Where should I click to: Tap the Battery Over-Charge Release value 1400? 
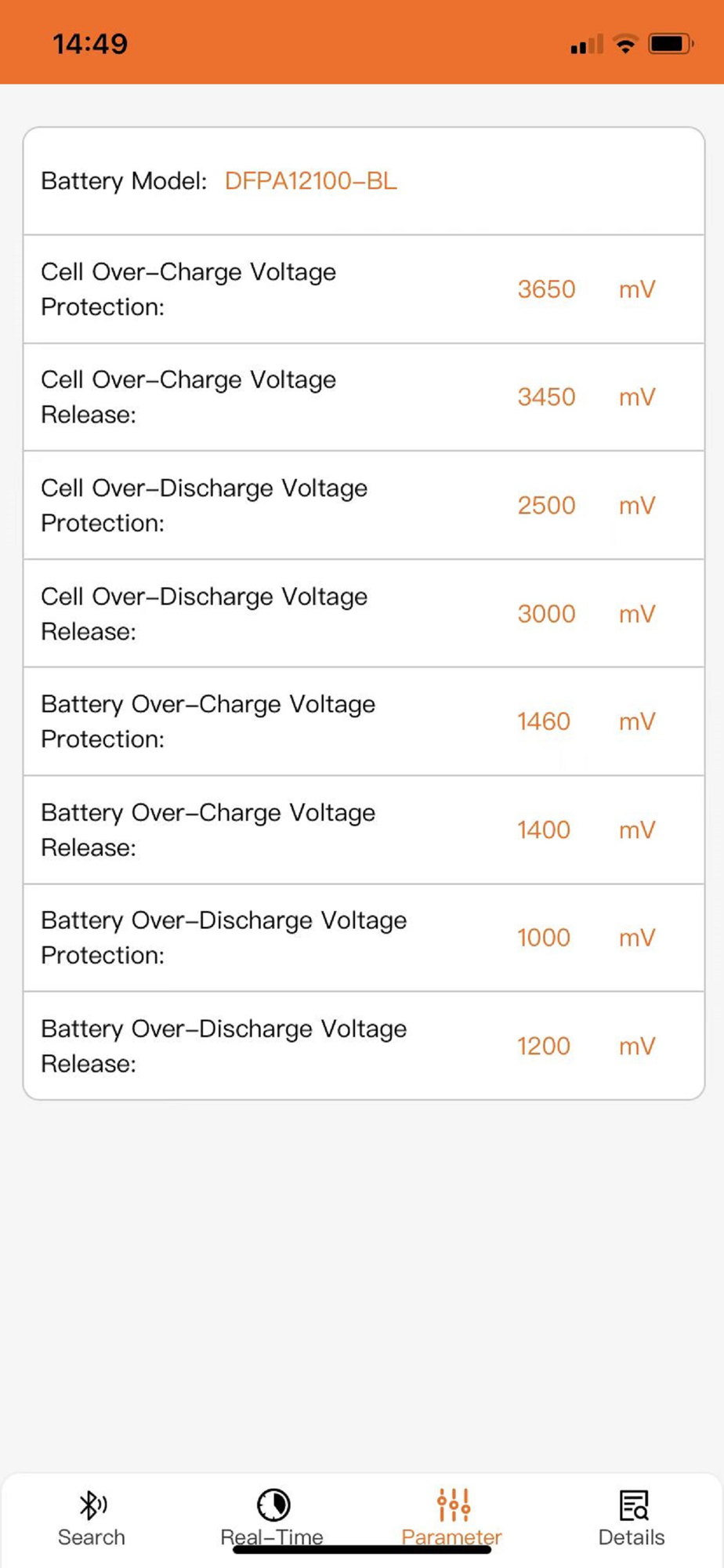pyautogui.click(x=544, y=829)
